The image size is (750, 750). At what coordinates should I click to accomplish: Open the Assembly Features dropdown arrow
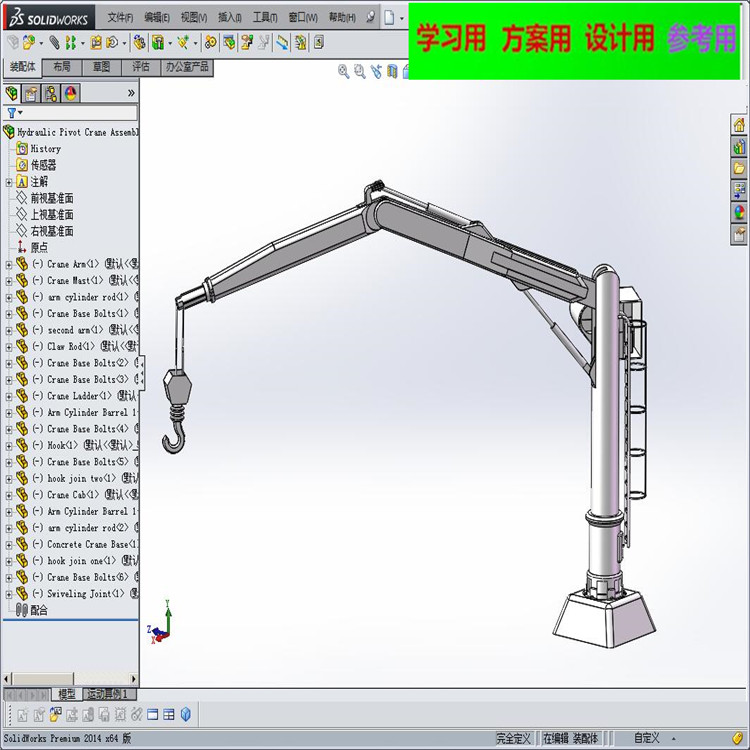click(x=170, y=44)
